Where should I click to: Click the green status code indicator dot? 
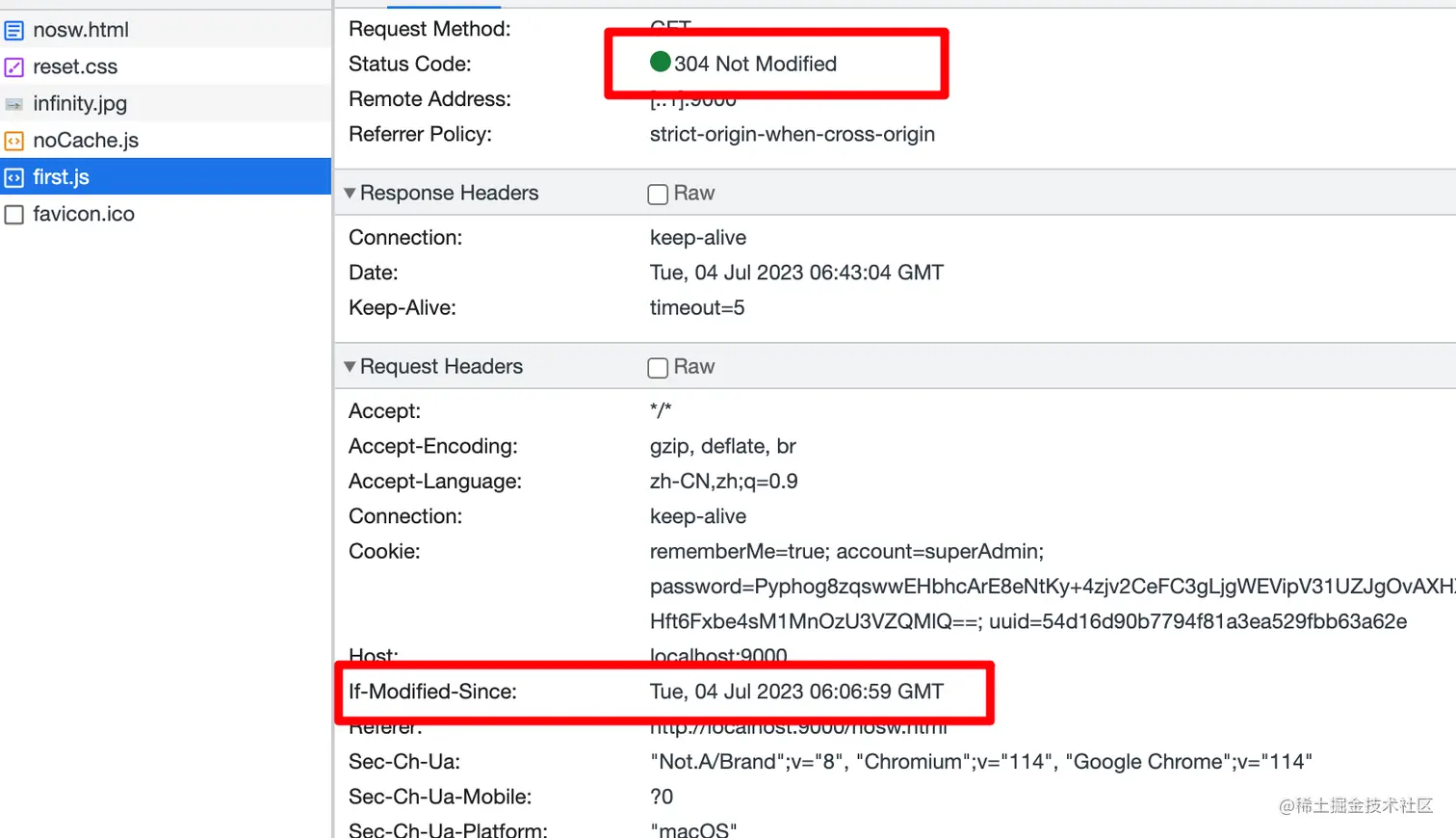(660, 63)
